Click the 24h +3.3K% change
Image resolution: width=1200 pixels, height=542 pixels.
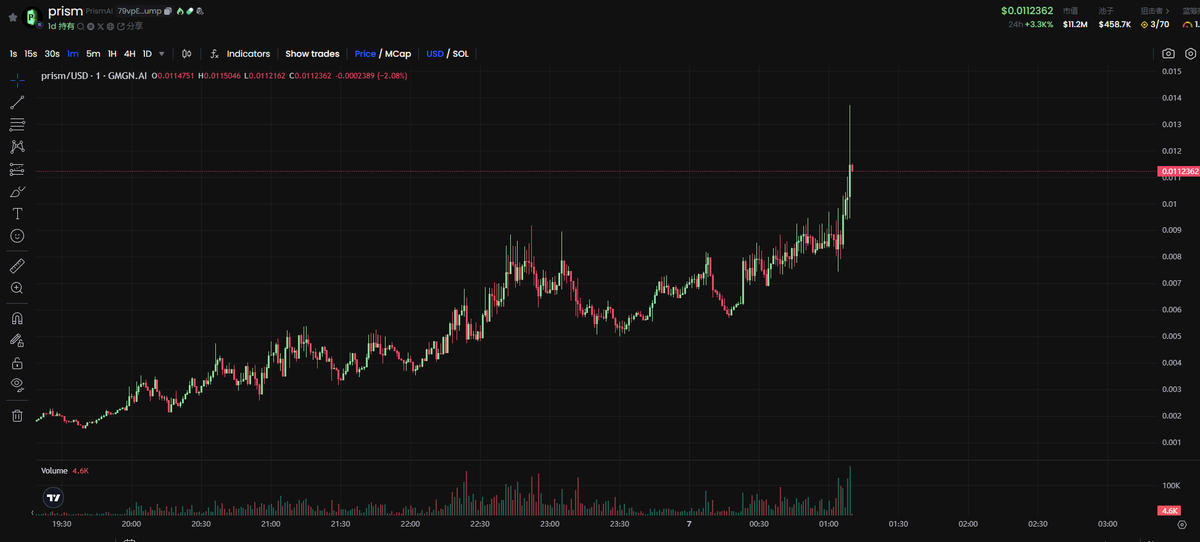point(1030,25)
